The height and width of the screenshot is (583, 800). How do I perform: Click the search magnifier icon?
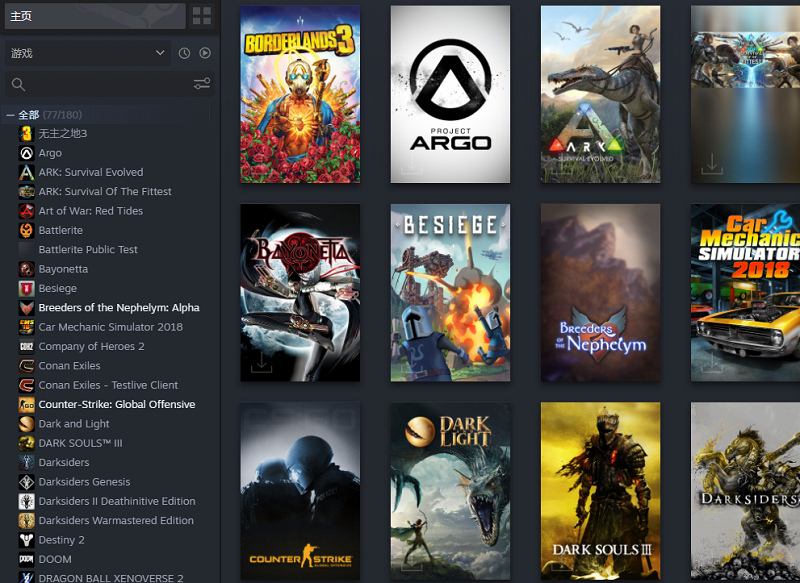pos(18,84)
